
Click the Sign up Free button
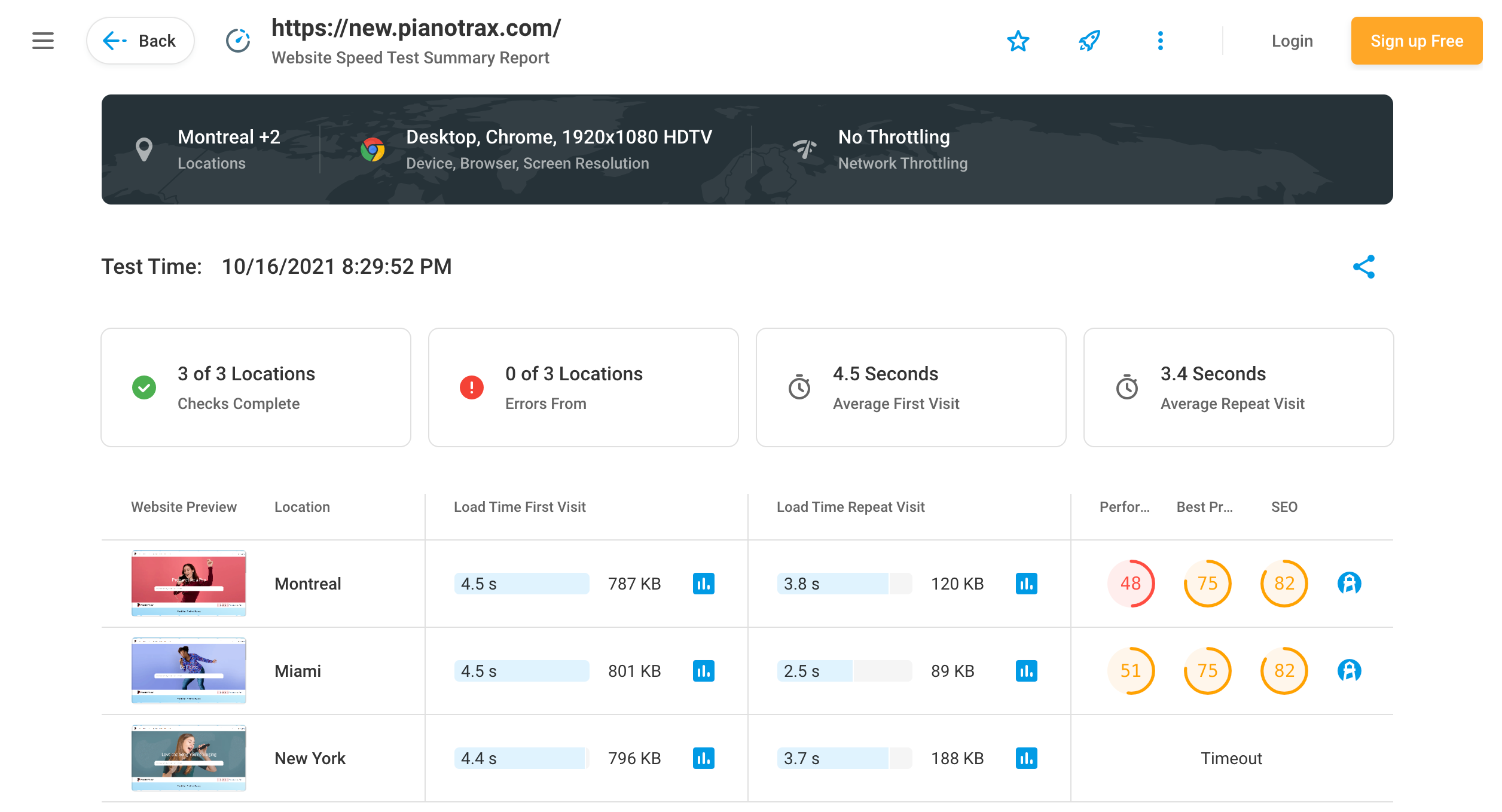(x=1416, y=41)
